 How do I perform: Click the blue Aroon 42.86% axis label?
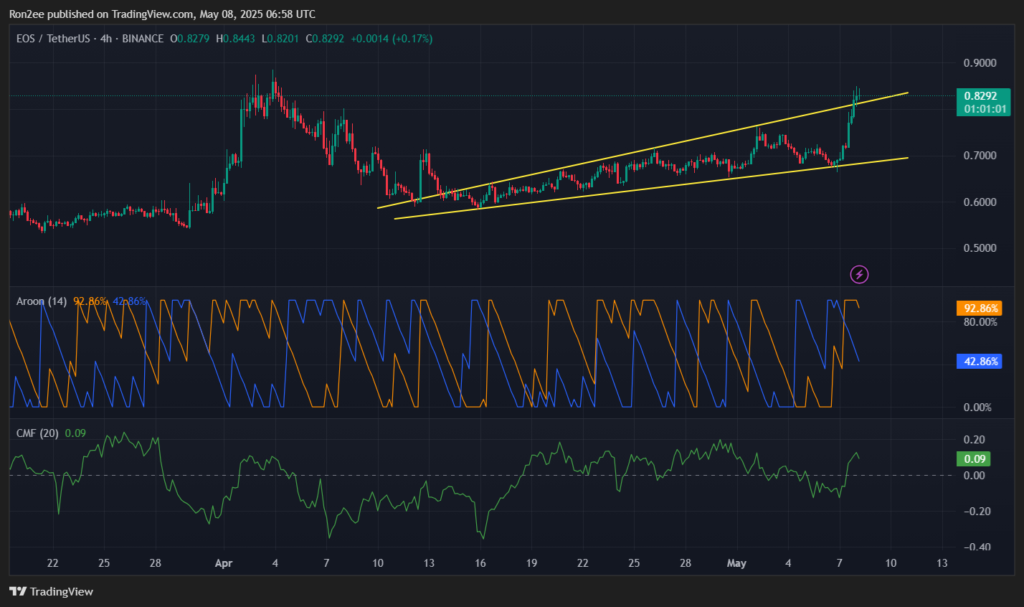coord(978,361)
